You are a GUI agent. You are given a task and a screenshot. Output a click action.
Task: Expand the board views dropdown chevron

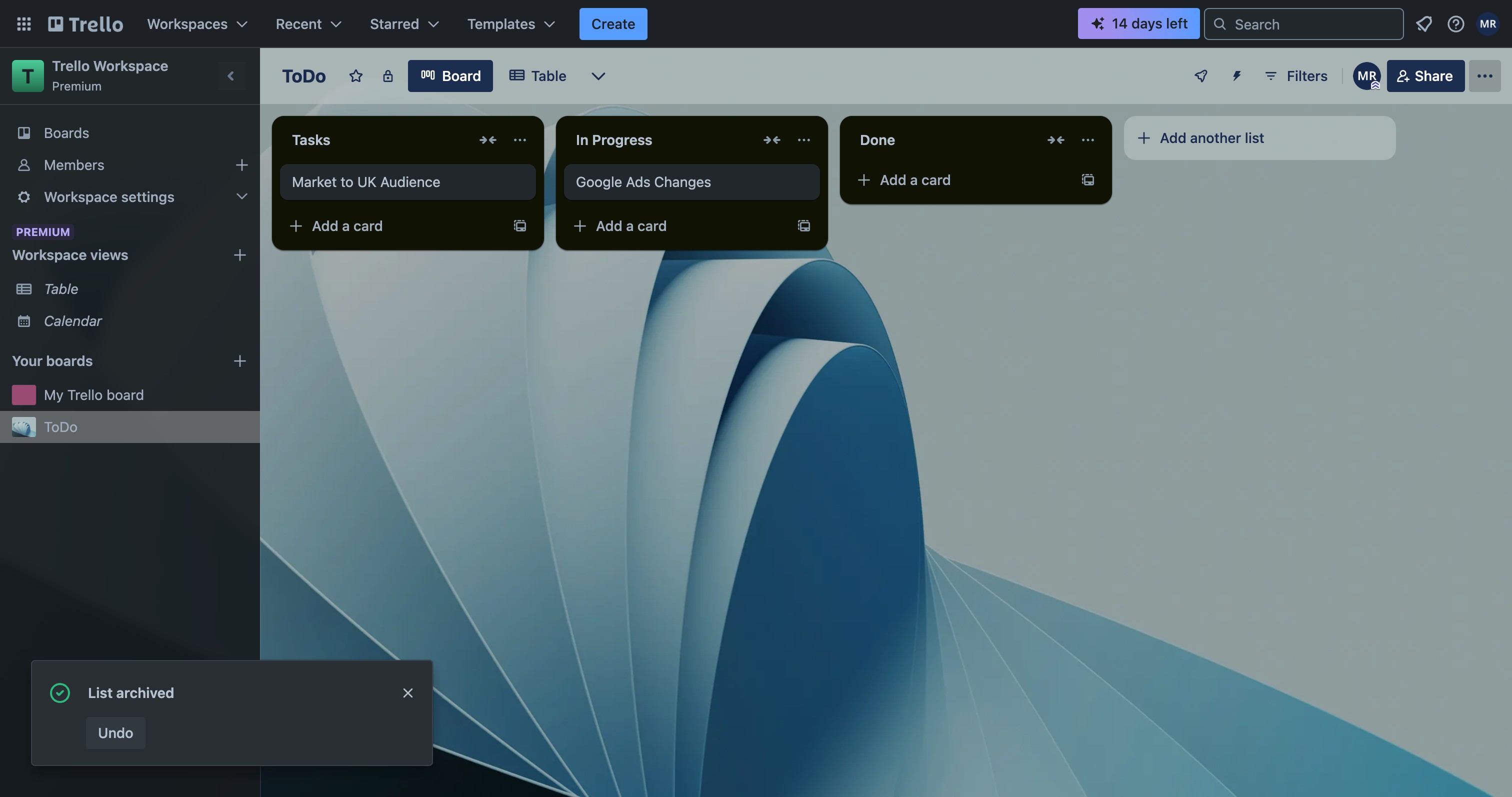598,75
